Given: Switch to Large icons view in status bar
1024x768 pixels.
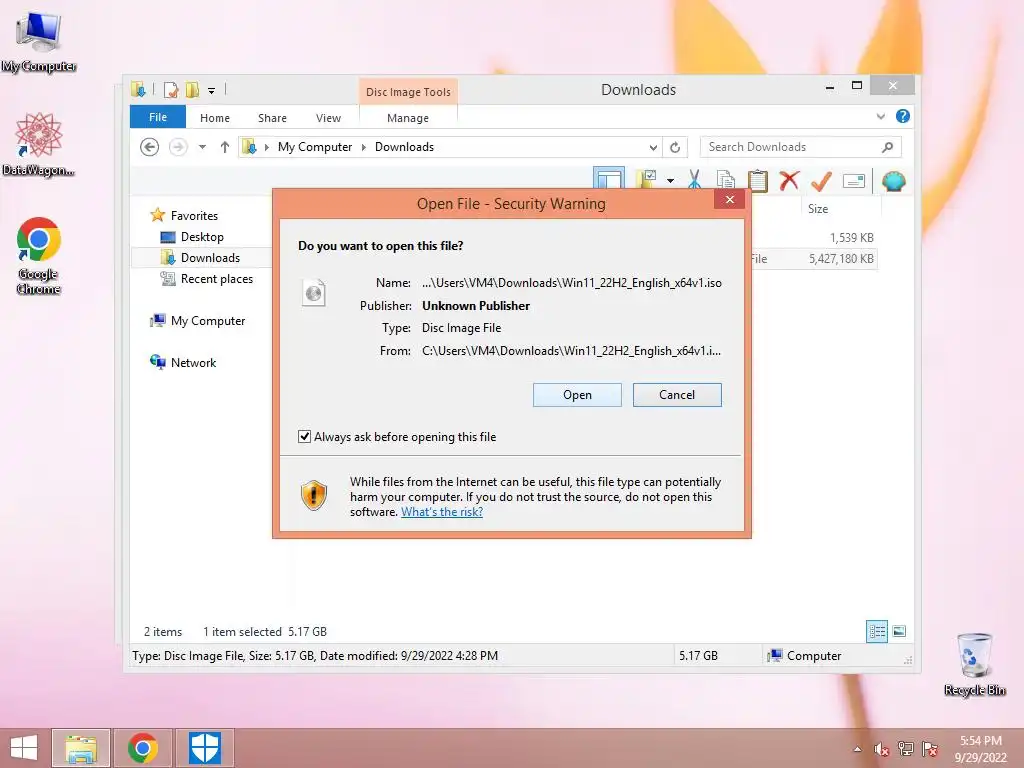Looking at the screenshot, I should coord(899,631).
